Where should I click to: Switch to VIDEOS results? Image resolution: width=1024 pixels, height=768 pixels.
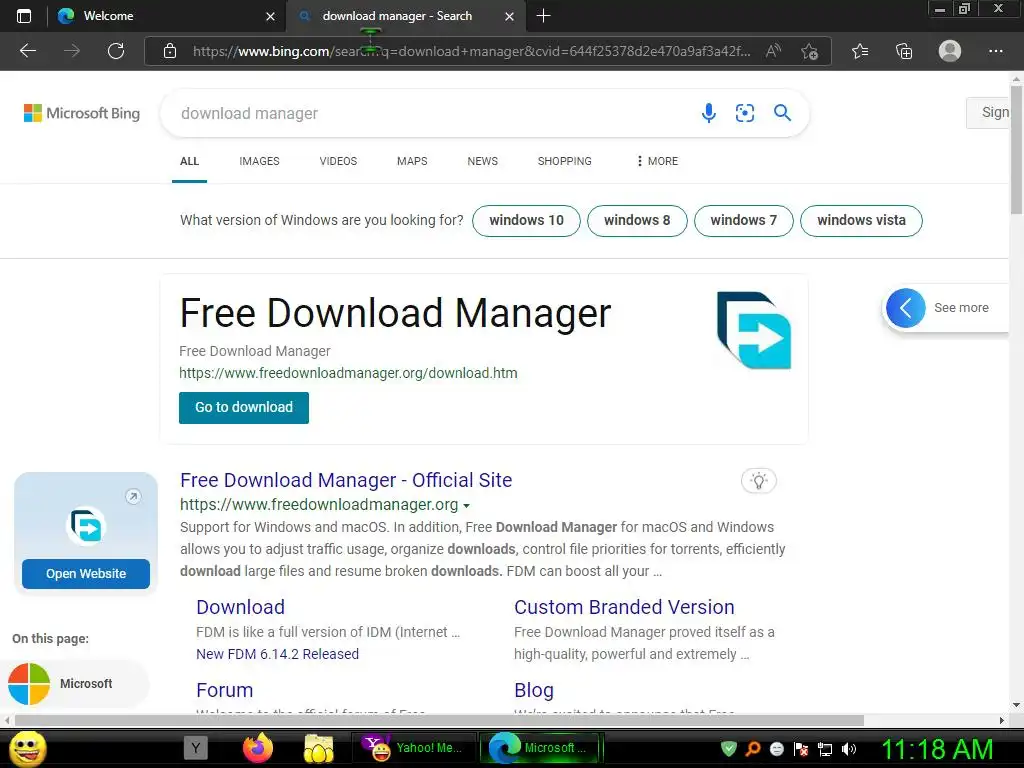coord(338,161)
